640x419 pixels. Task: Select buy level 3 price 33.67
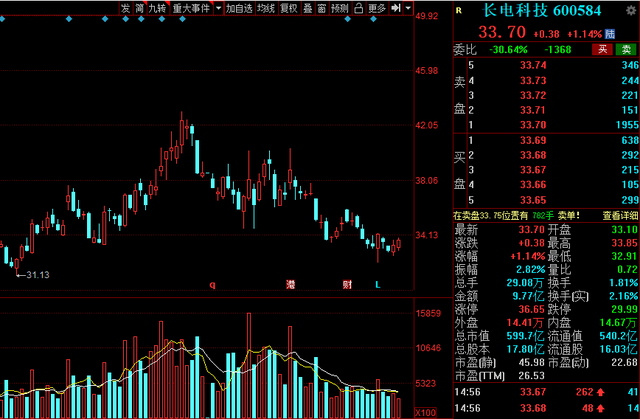pyautogui.click(x=533, y=170)
